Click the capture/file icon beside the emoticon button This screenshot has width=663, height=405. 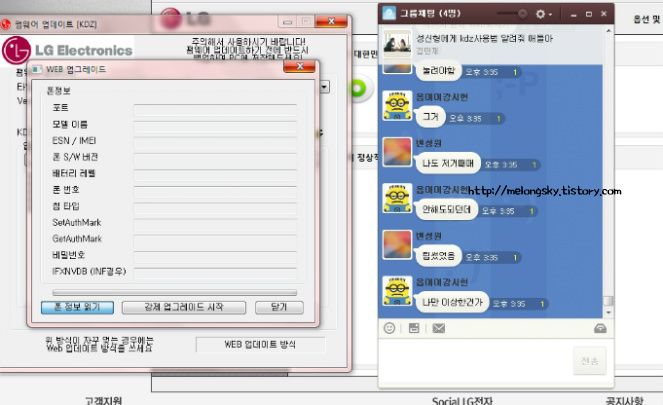414,328
